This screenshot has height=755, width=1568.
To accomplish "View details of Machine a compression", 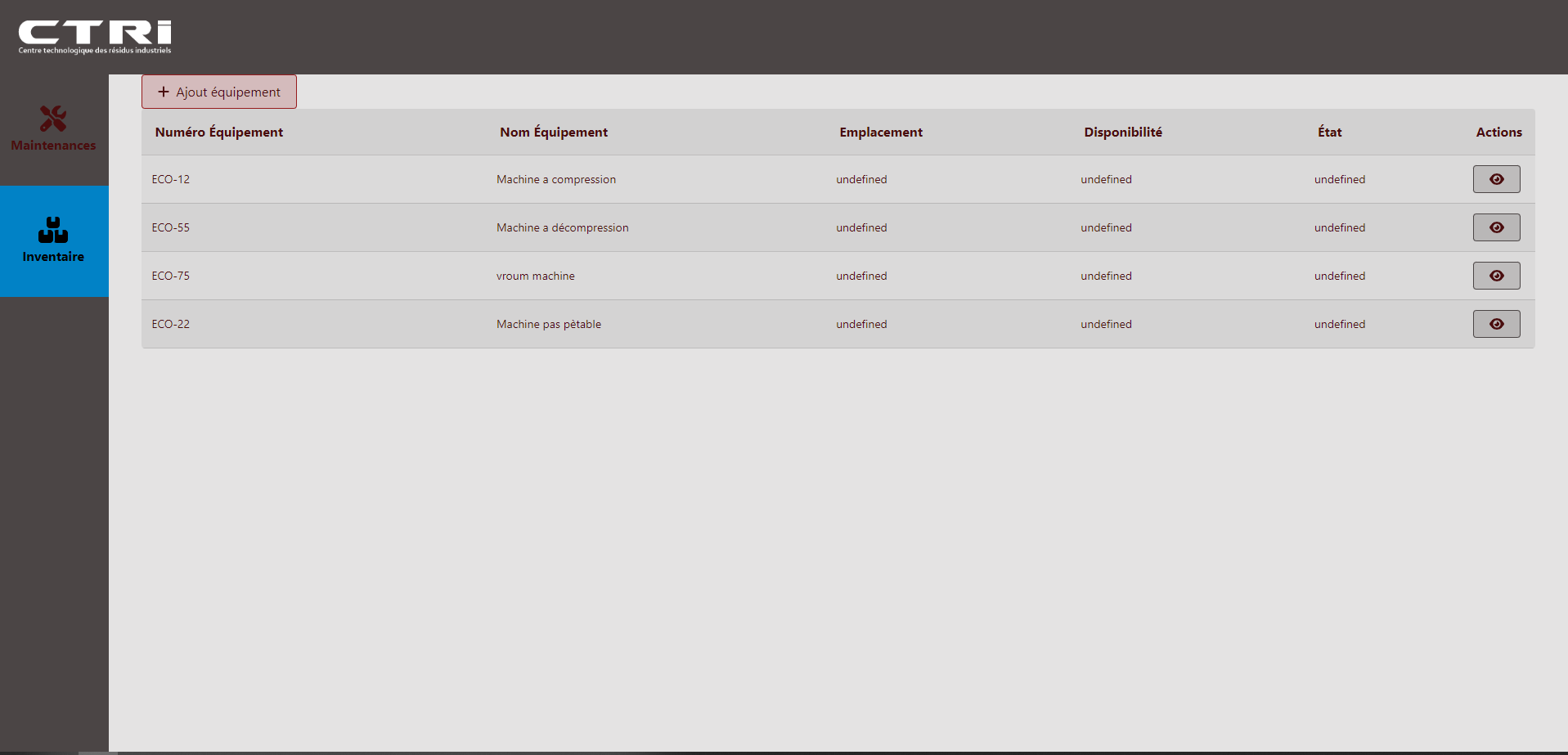I will pos(1495,178).
